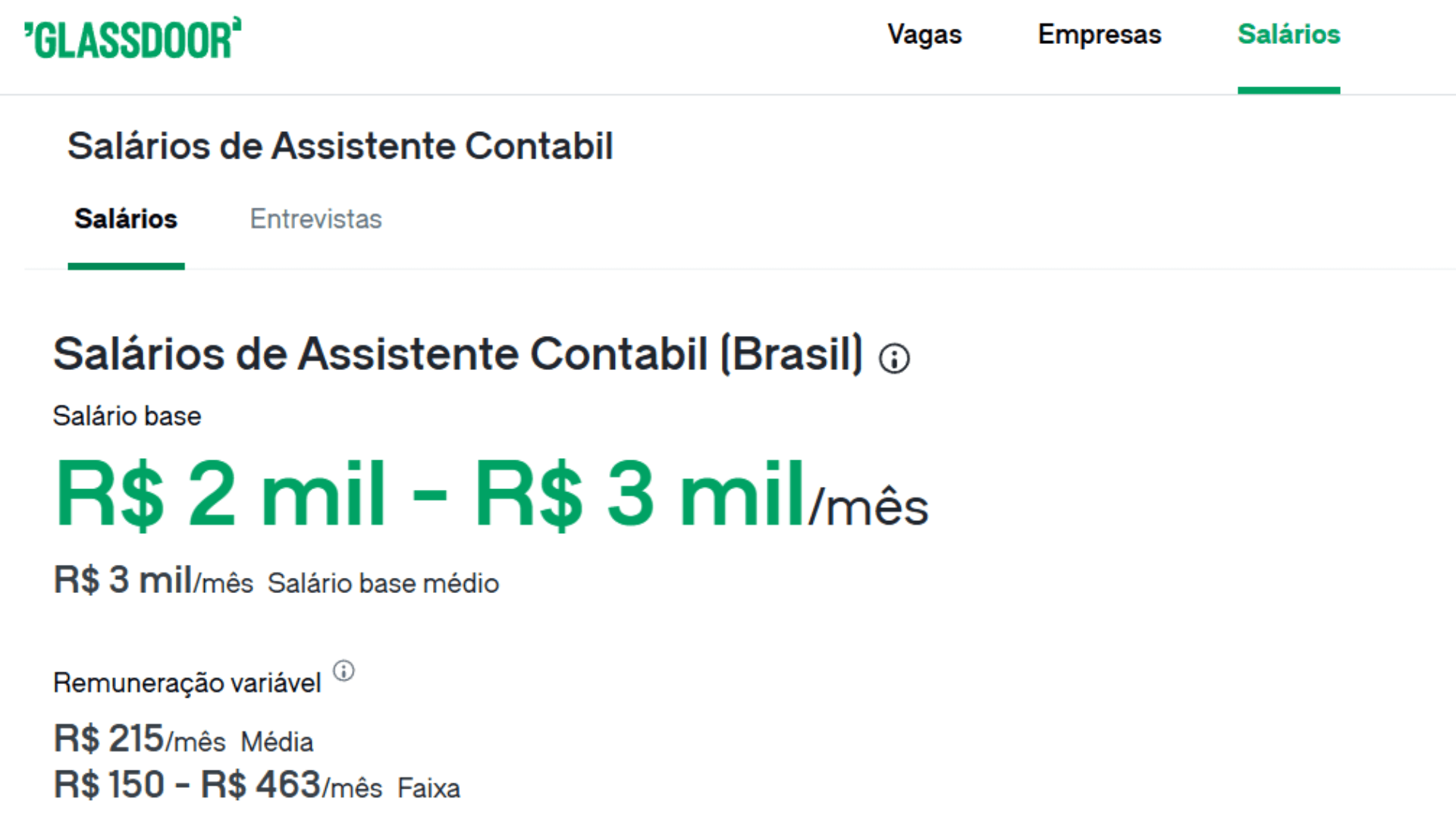Go to Empresas in the top navigation
This screenshot has width=1456, height=819.
[x=1099, y=35]
